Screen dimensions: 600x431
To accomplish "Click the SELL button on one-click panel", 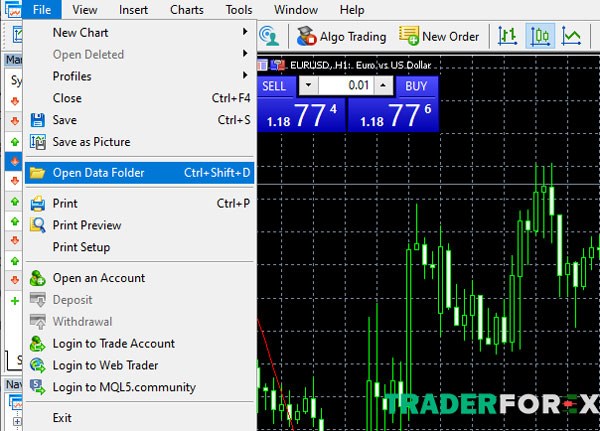I will 276,86.
